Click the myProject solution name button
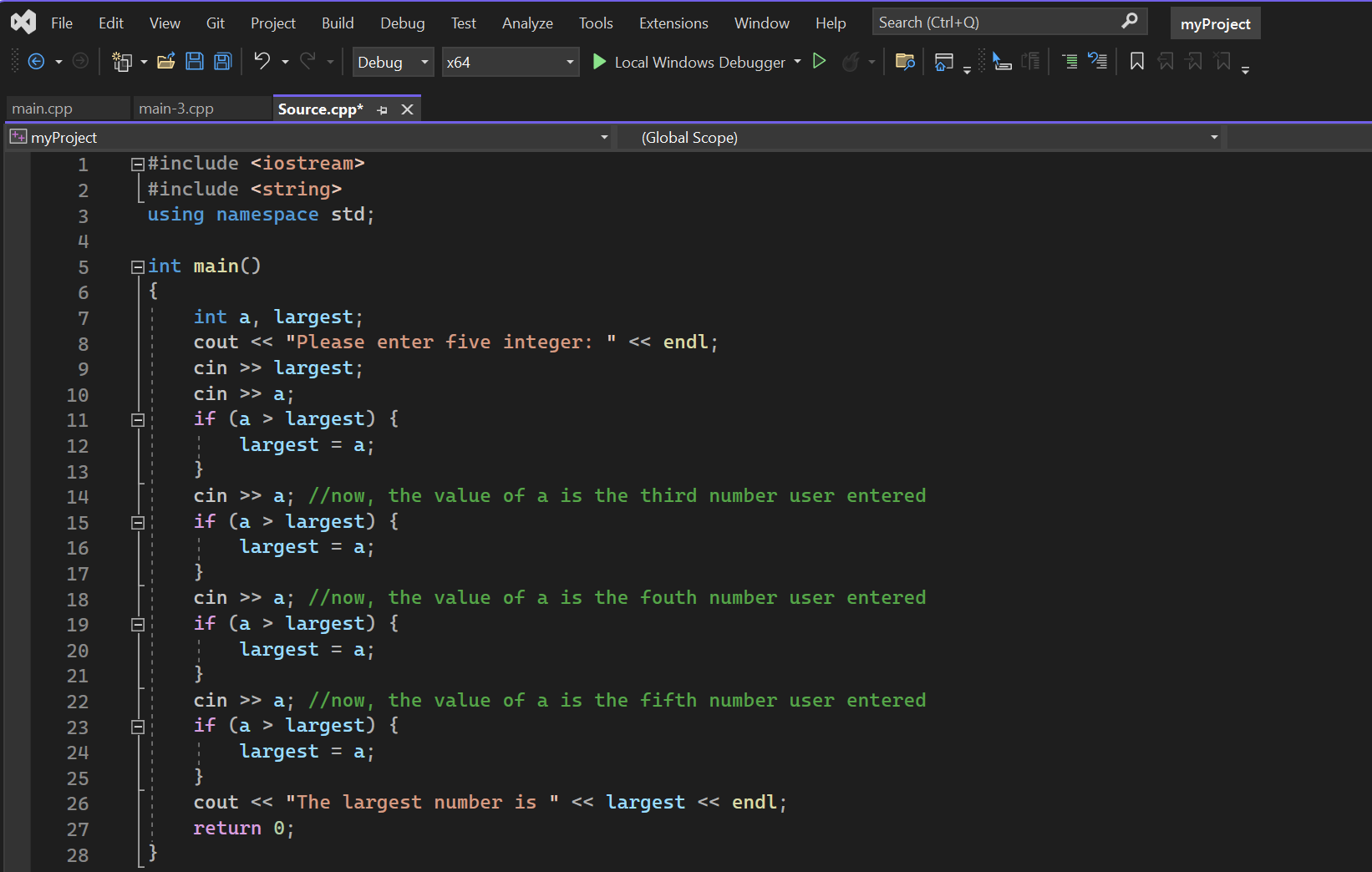Image resolution: width=1372 pixels, height=872 pixels. (x=1215, y=24)
